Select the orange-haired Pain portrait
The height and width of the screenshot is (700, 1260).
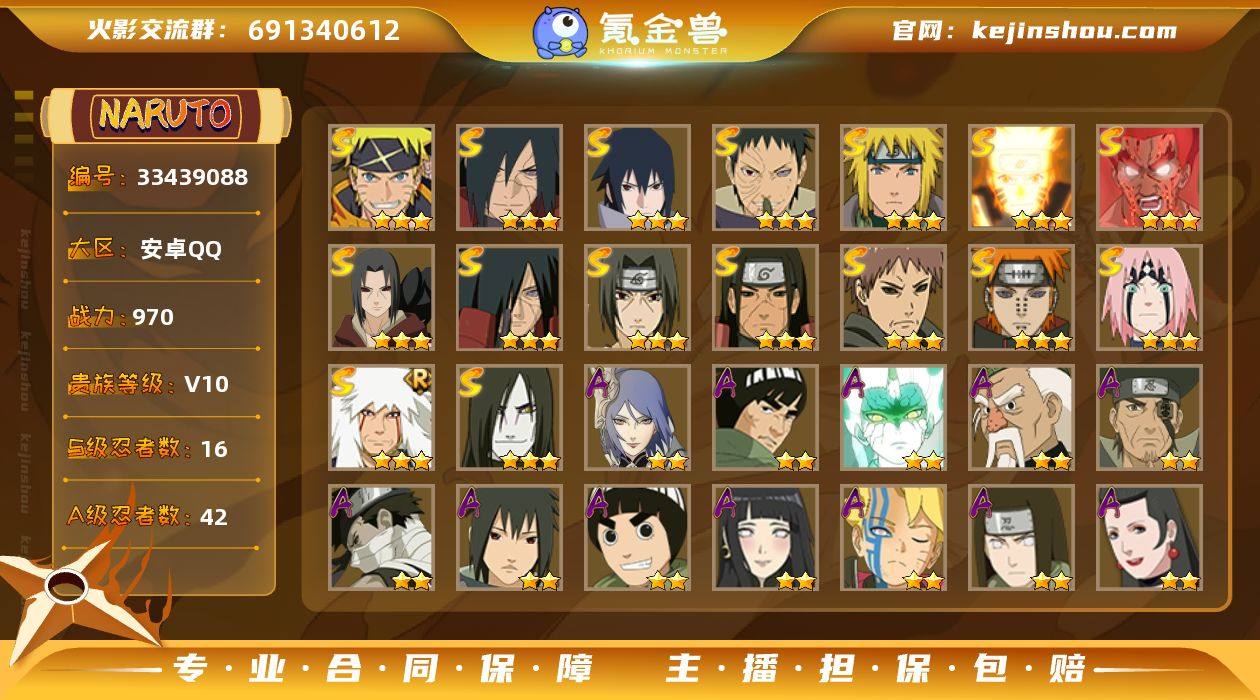click(x=1021, y=298)
